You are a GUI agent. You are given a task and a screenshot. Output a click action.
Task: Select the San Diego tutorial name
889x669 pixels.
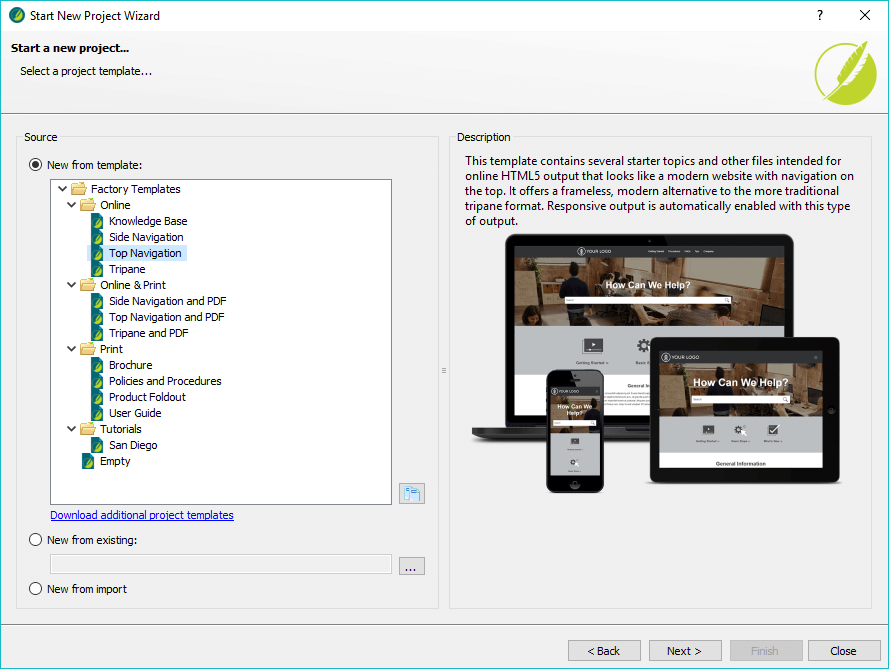[x=133, y=445]
